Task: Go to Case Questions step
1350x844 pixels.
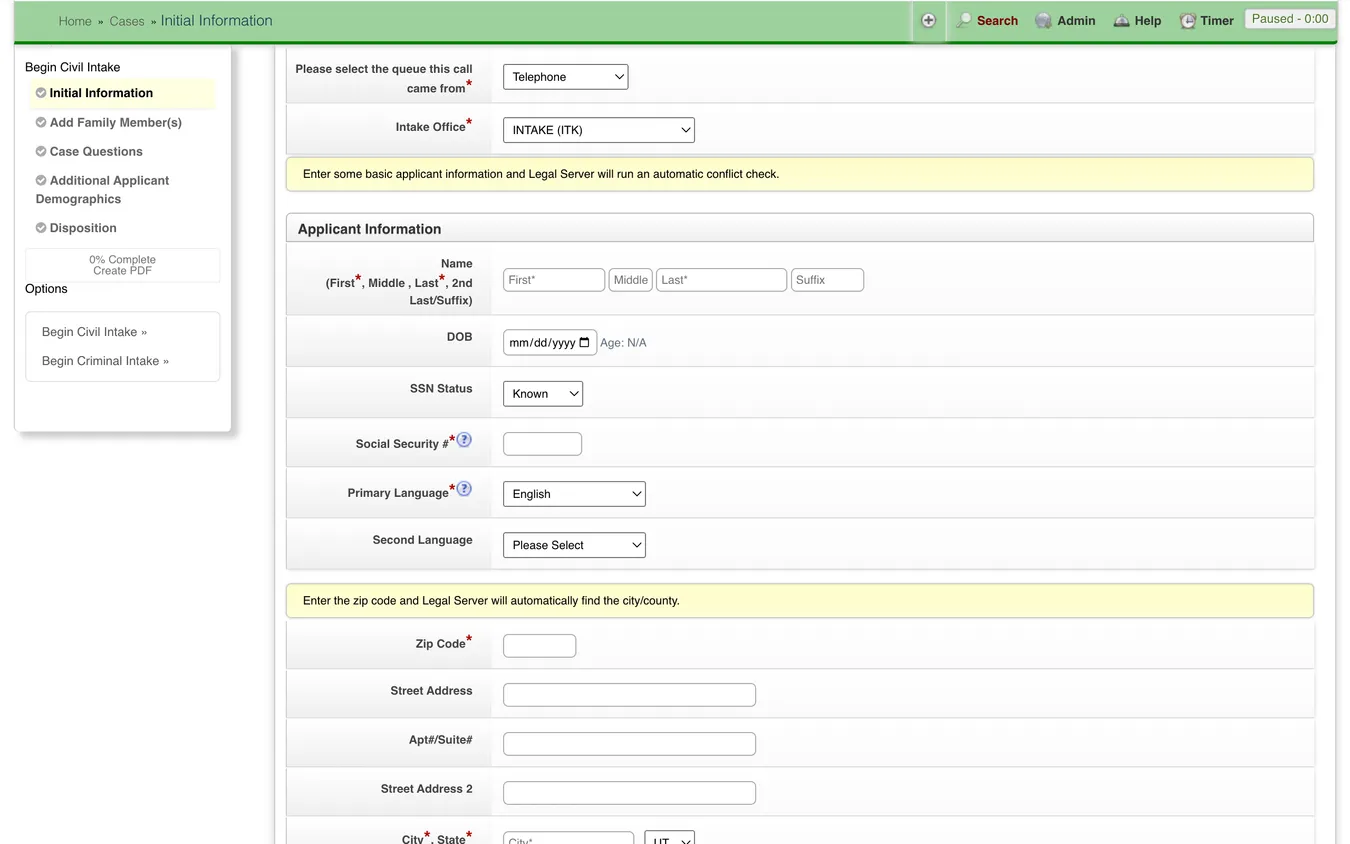Action: (x=96, y=151)
